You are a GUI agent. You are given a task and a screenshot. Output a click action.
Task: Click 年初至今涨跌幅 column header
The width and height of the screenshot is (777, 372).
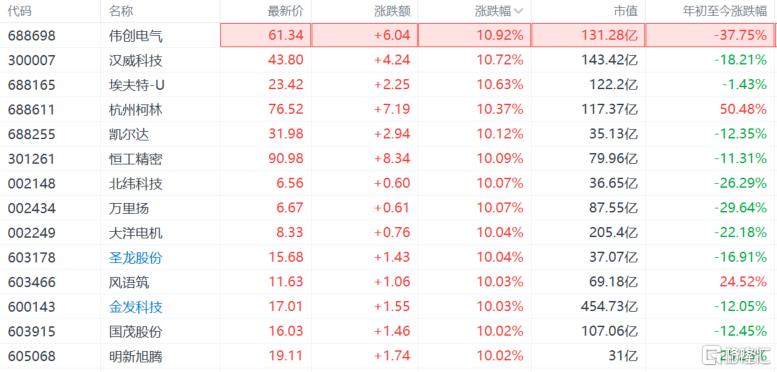pyautogui.click(x=725, y=11)
